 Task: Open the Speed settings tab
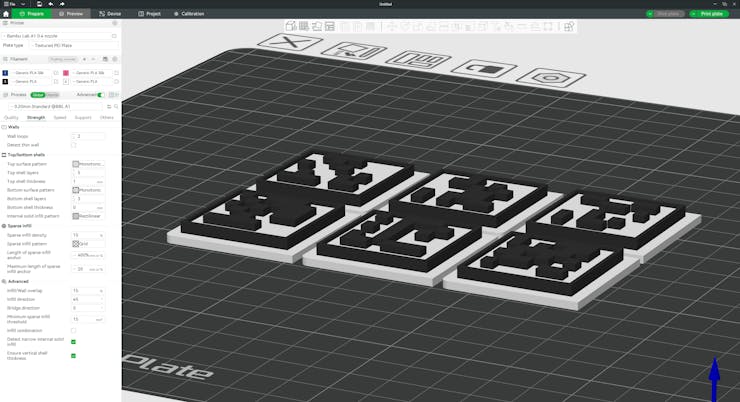60,117
